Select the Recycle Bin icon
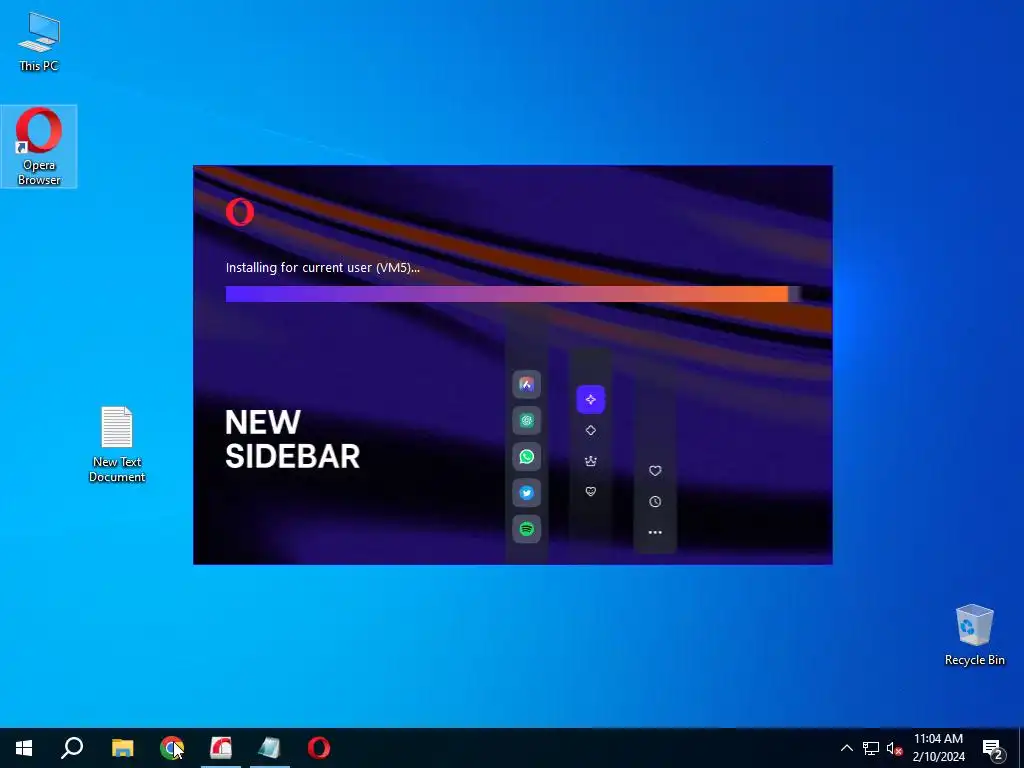Image resolution: width=1024 pixels, height=768 pixels. tap(974, 635)
